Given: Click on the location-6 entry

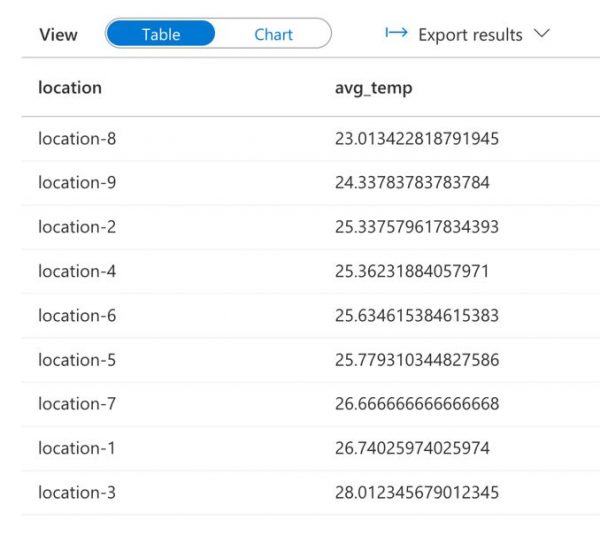Looking at the screenshot, I should [x=77, y=316].
